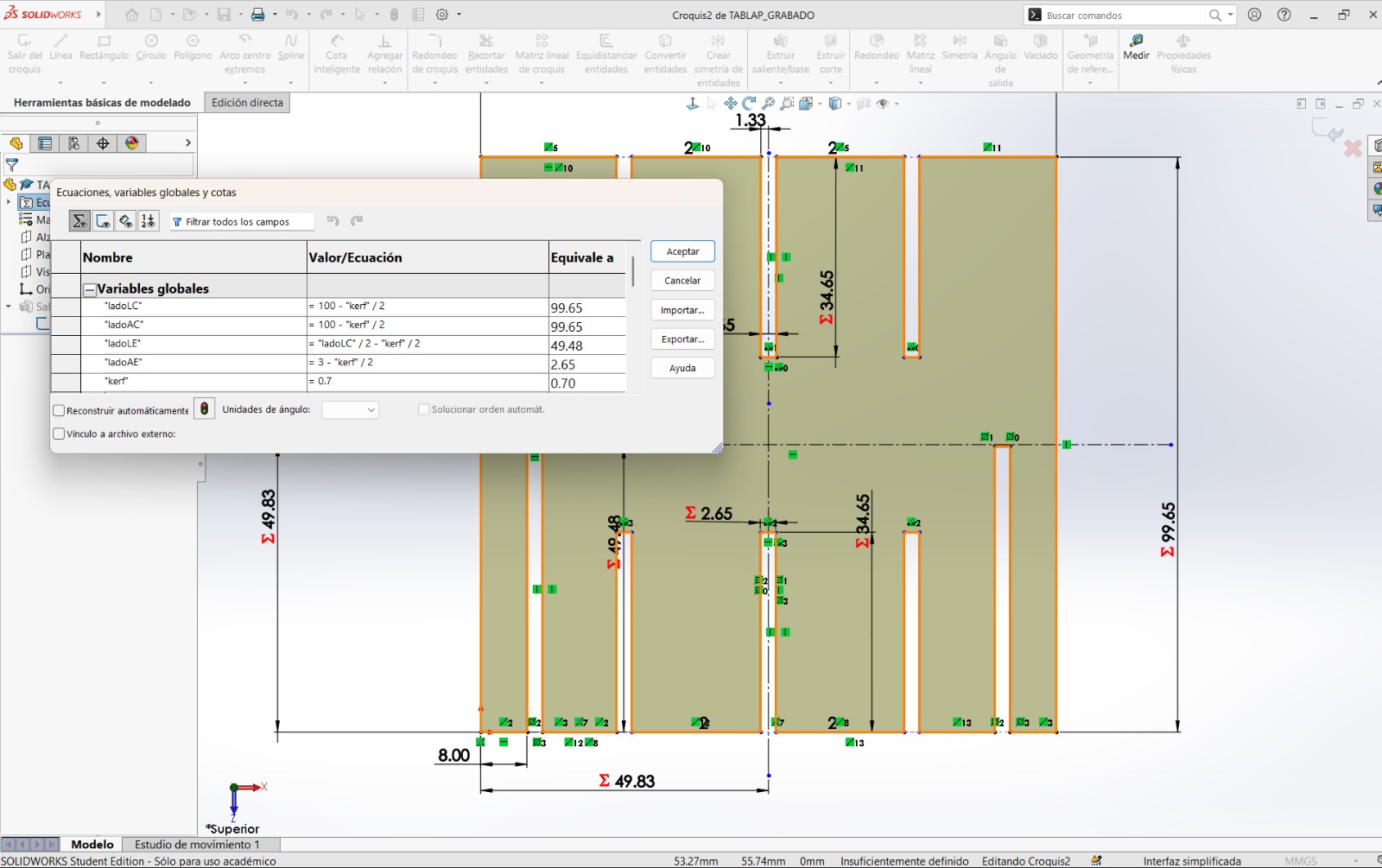Click the Aceptar button
The image size is (1382, 868).
pos(682,251)
